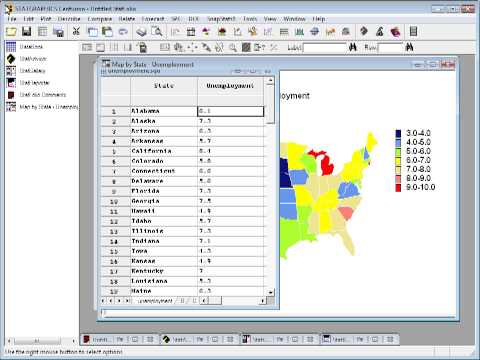Open DataBook from the navigation panel
The height and width of the screenshot is (360, 480).
point(31,47)
